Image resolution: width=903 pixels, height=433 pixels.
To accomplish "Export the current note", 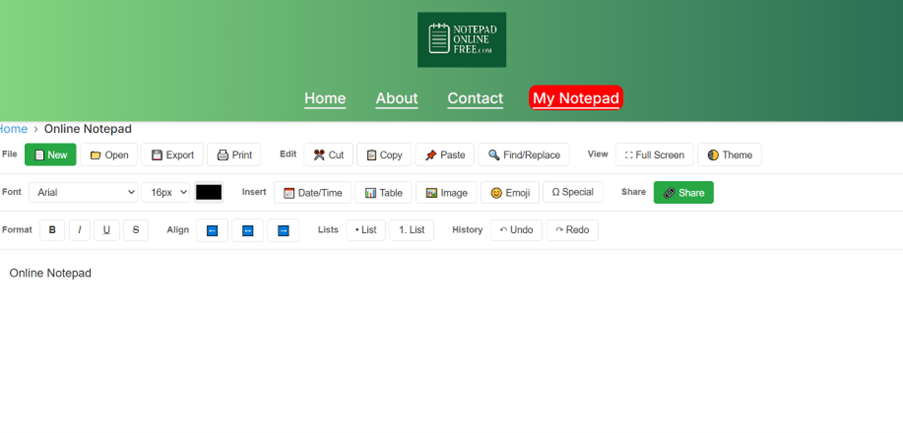I will (172, 155).
